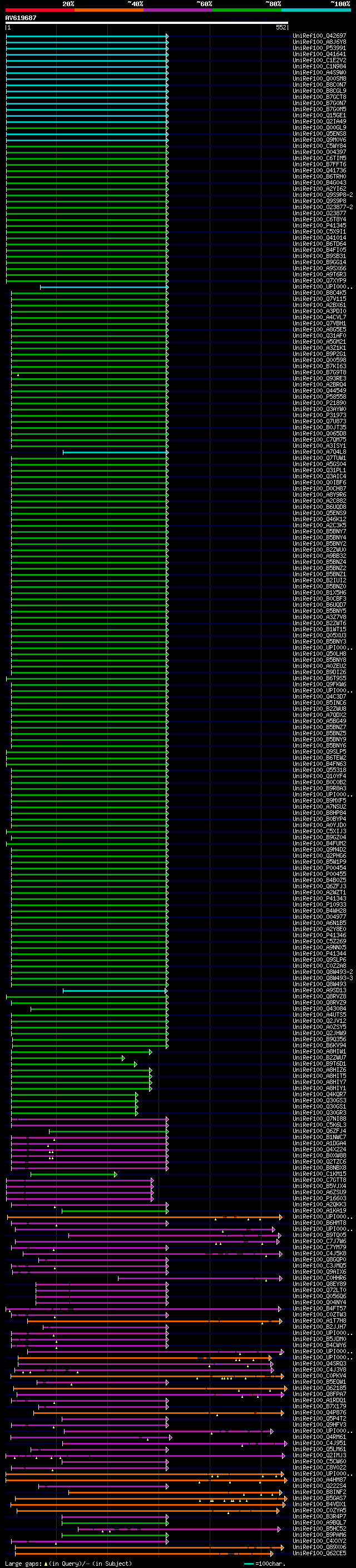
Task: Click hit label UniRef100_B8CGL9
Action: pyautogui.click(x=319, y=91)
